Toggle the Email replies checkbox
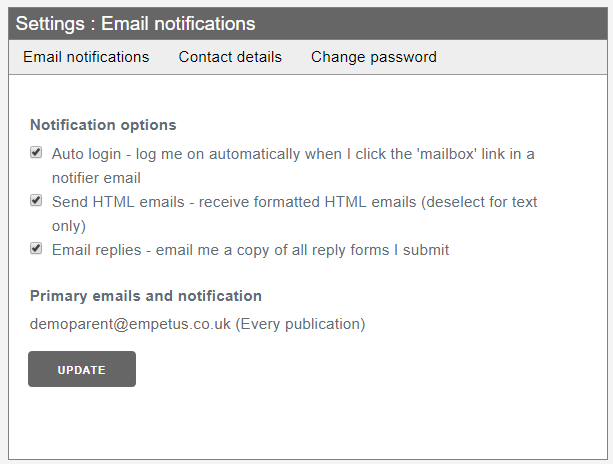Image resolution: width=613 pixels, height=464 pixels. click(x=36, y=249)
